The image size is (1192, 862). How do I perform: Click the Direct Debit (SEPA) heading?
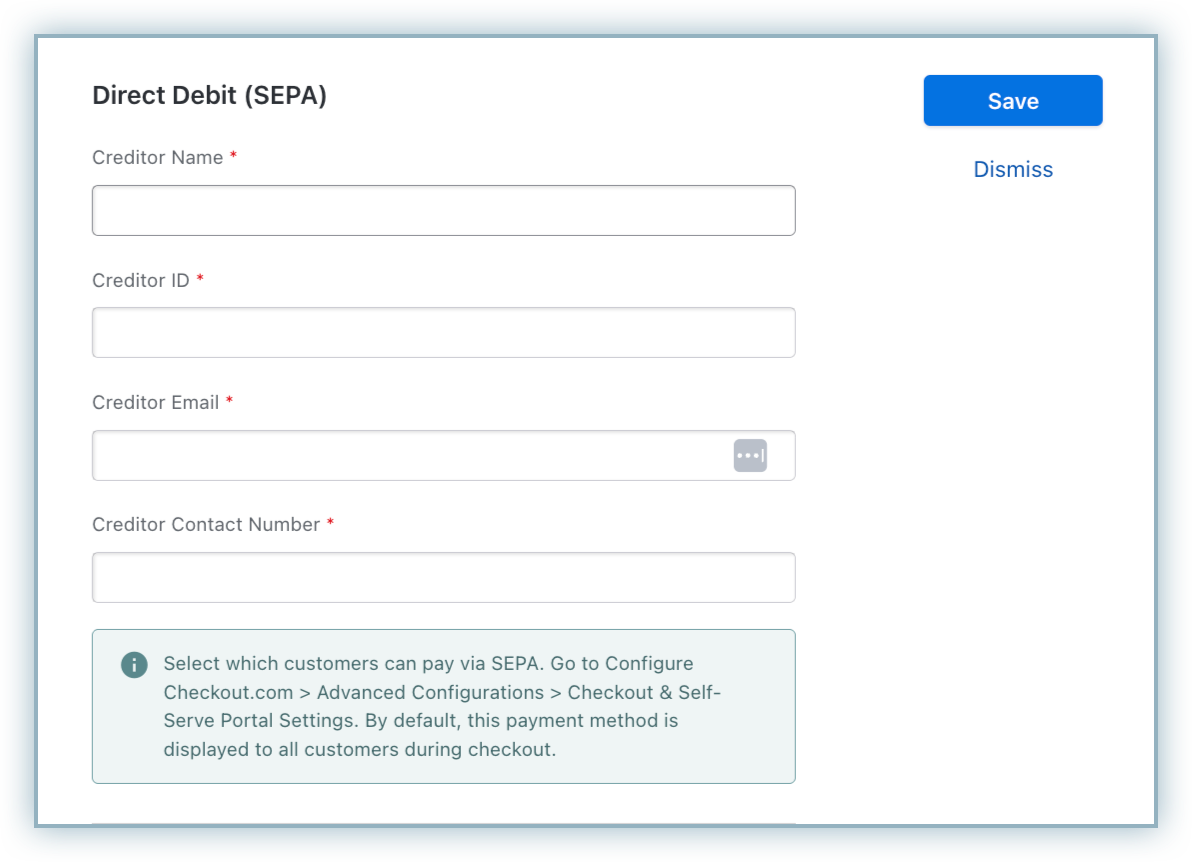(209, 96)
